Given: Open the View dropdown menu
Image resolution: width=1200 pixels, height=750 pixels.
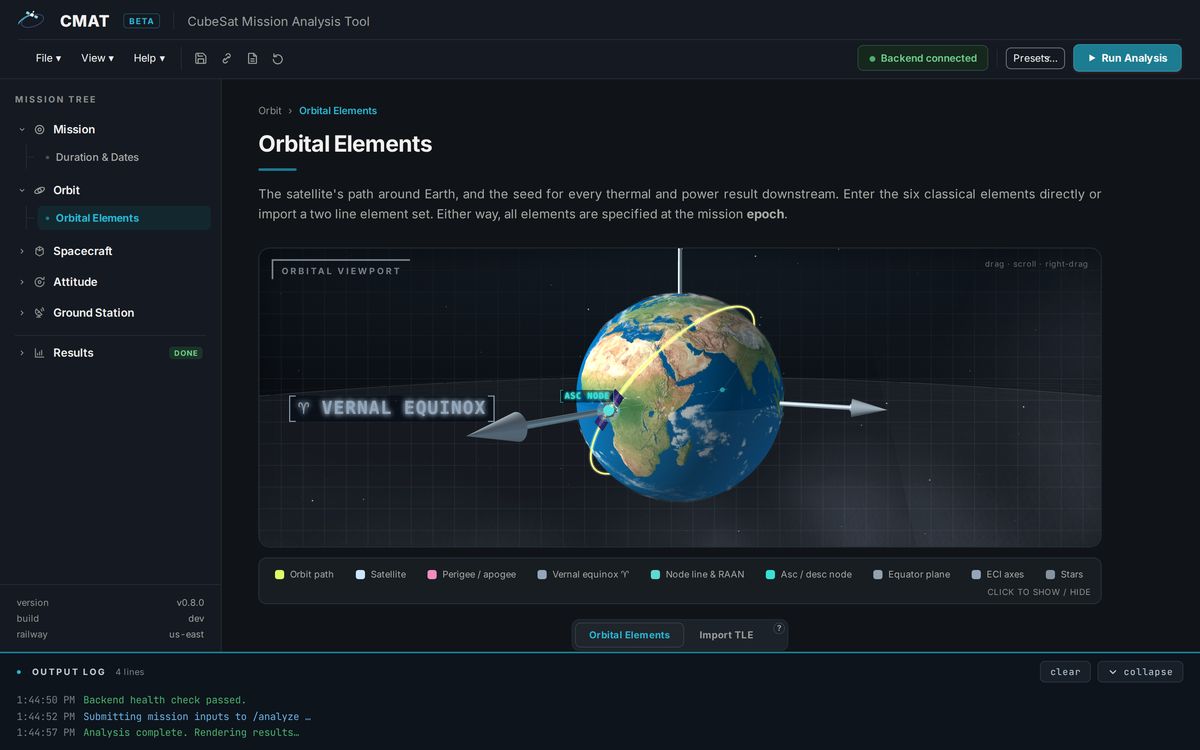Looking at the screenshot, I should (97, 58).
